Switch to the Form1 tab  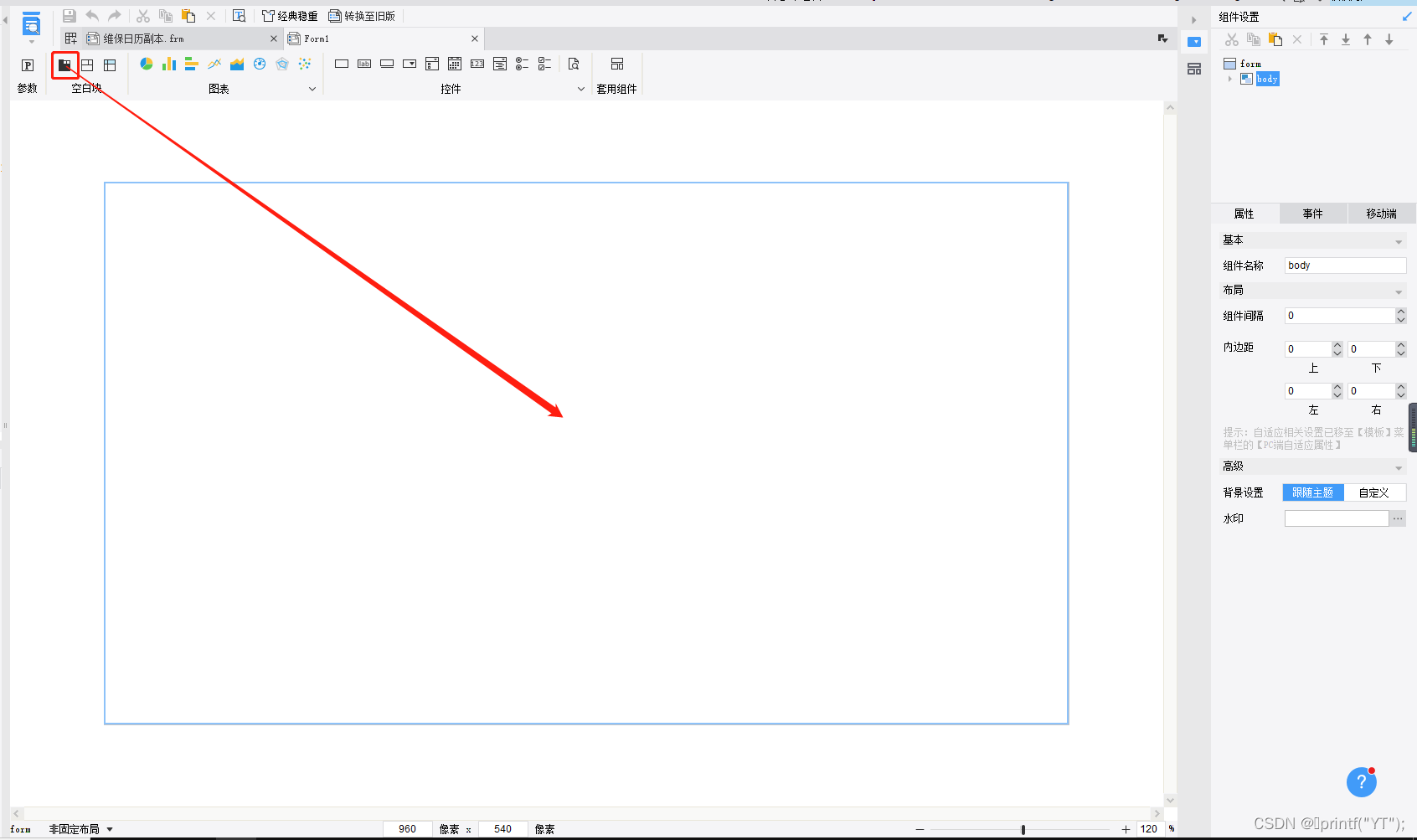(x=317, y=39)
